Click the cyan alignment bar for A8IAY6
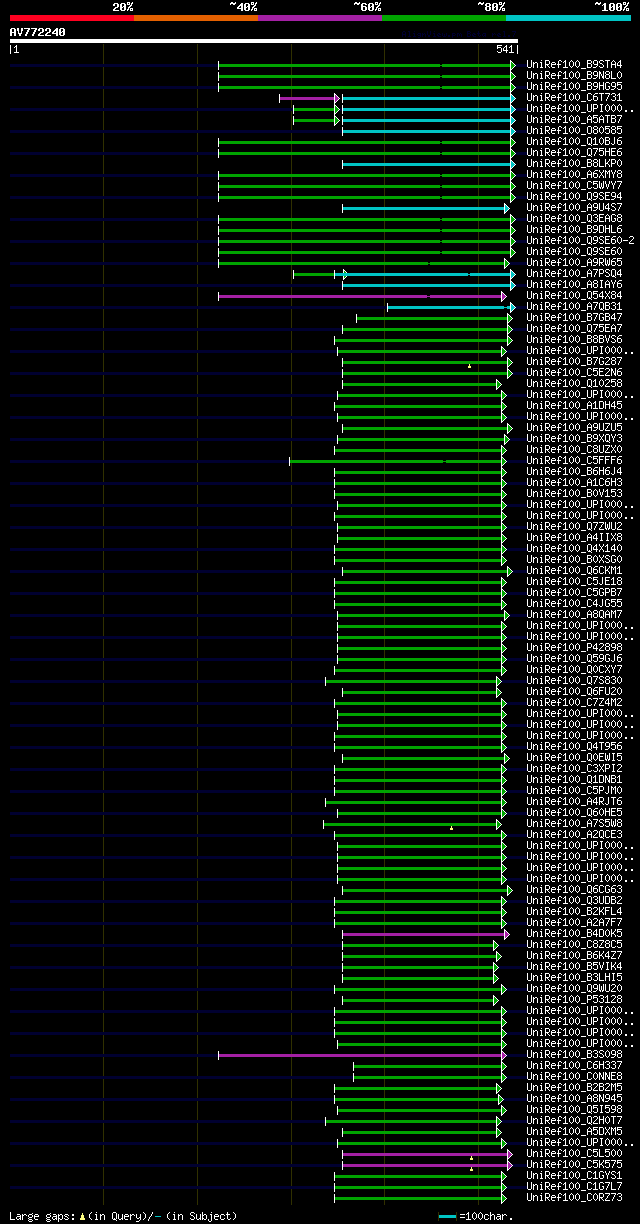The height and width of the screenshot is (1224, 640). 428,285
